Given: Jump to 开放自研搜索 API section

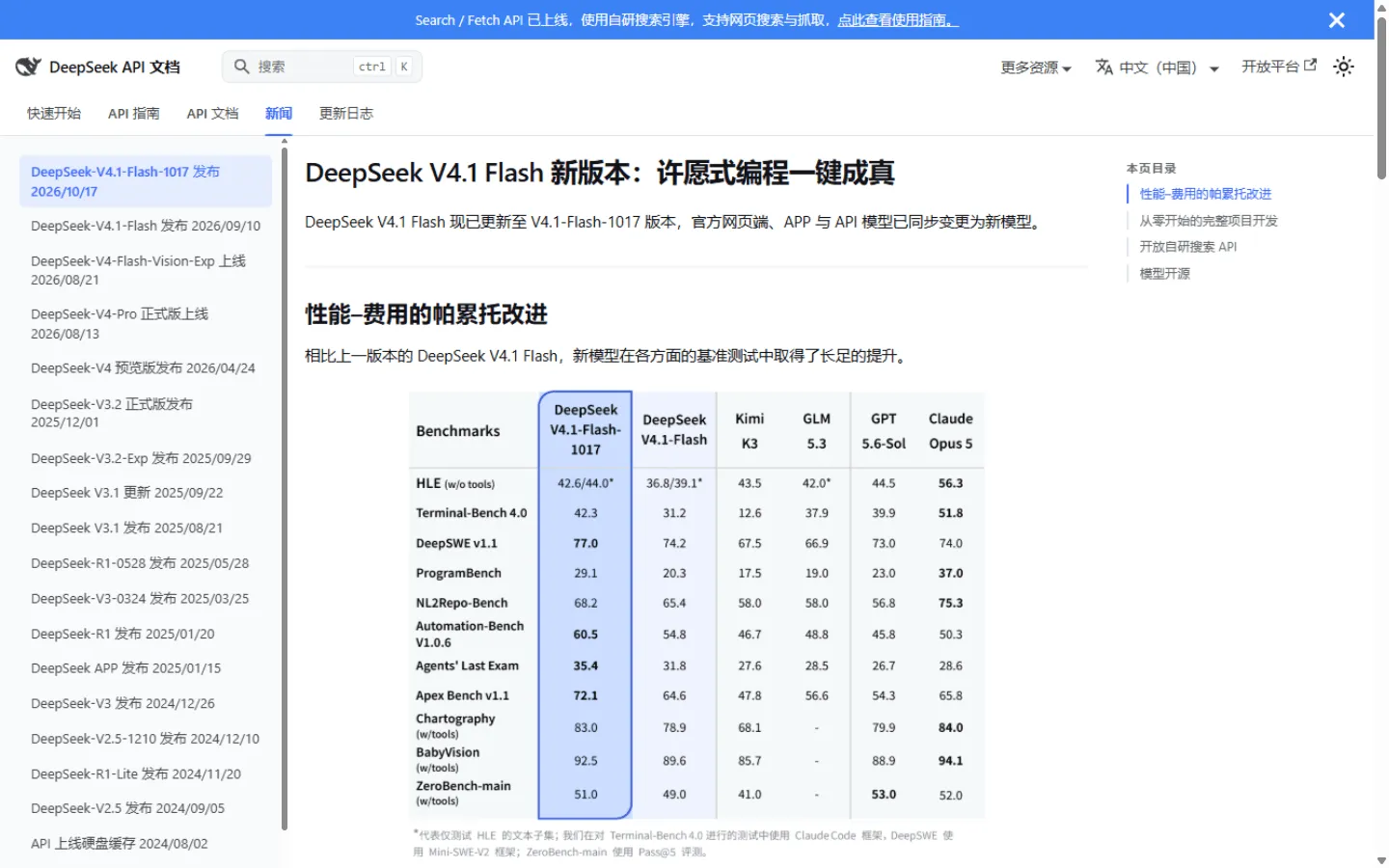Looking at the screenshot, I should 1188,247.
